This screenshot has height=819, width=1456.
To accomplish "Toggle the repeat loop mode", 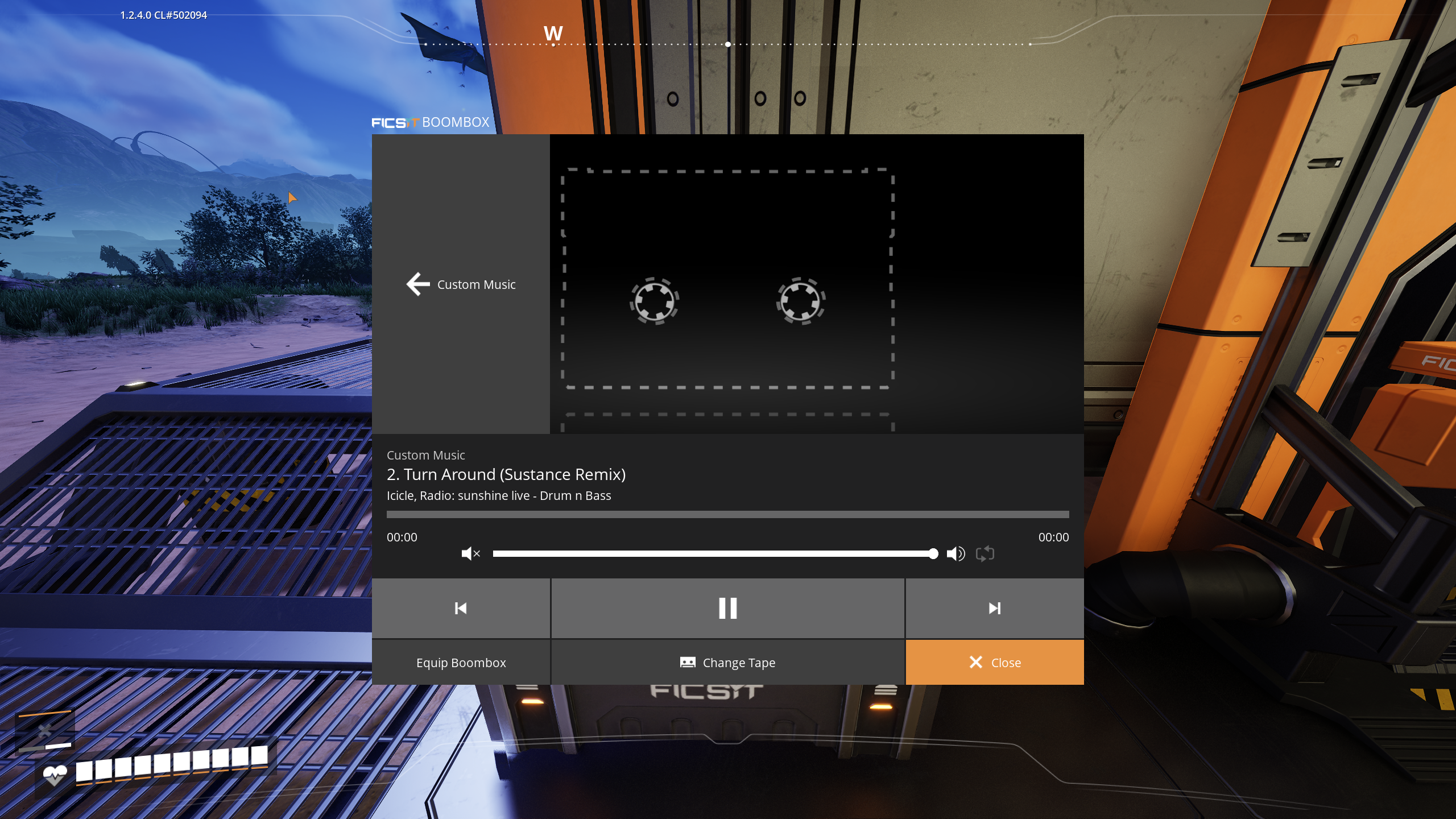I will 985,553.
